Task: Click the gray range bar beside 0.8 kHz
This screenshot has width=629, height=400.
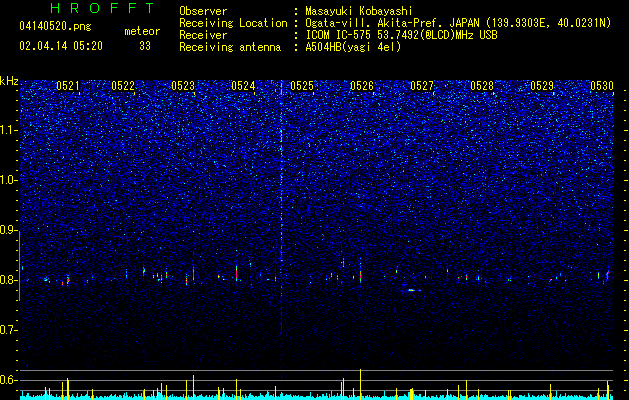Action: pyautogui.click(x=20, y=266)
